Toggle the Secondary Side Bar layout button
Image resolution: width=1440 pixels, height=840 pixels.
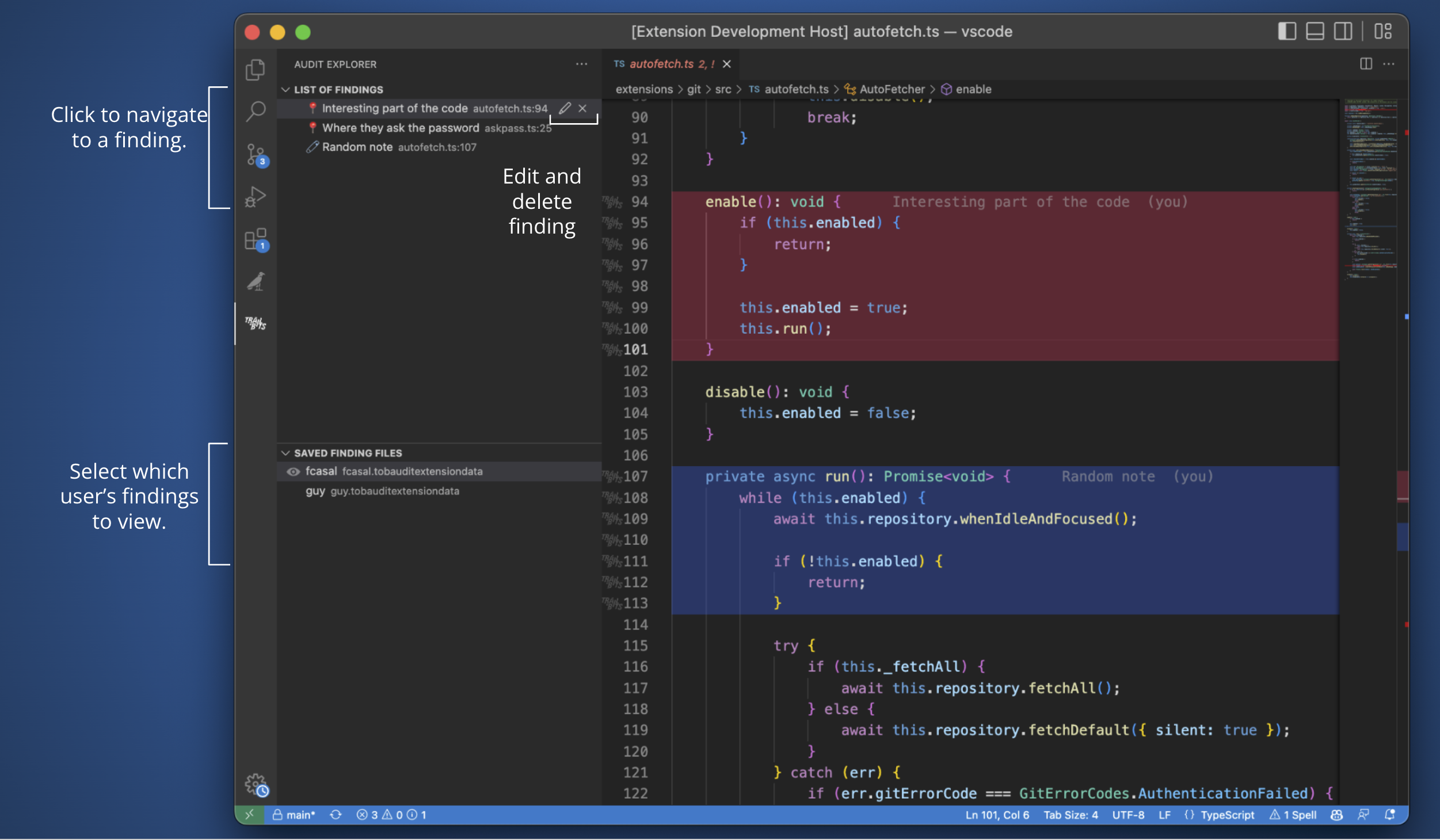[1343, 31]
